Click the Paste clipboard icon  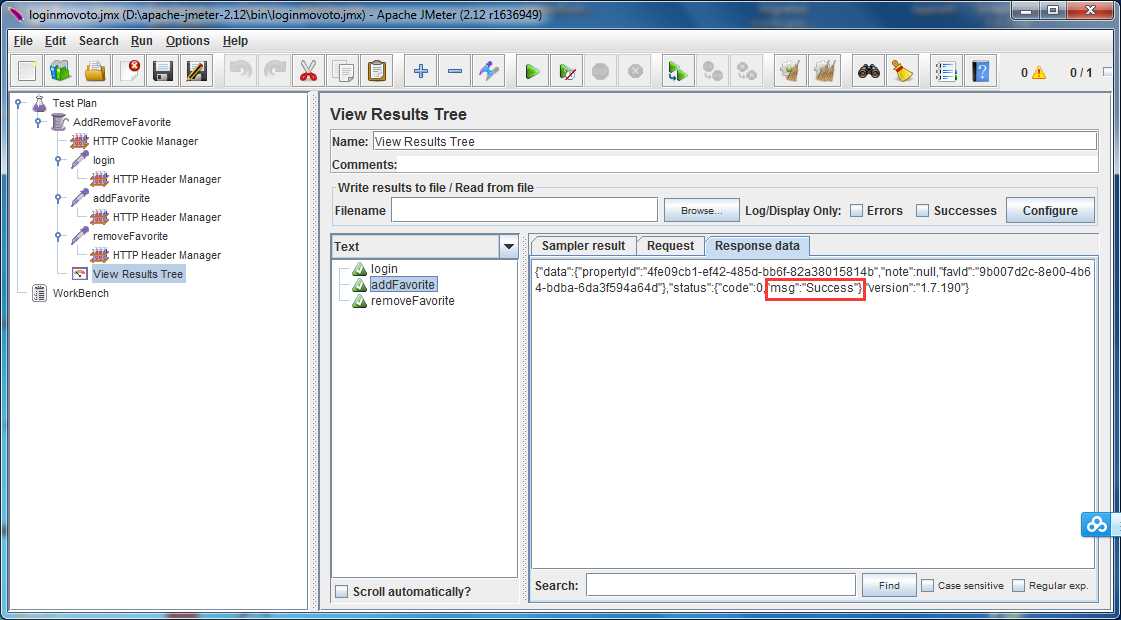376,72
